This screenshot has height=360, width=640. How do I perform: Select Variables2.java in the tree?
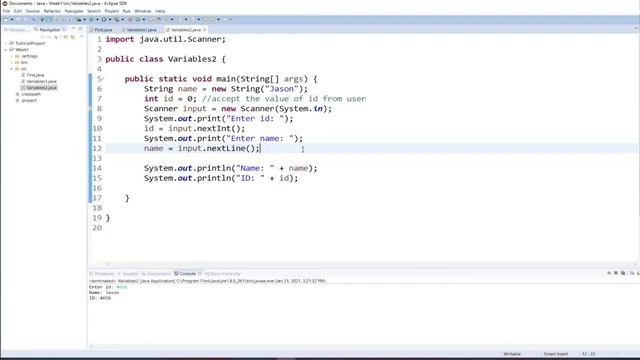[42, 88]
